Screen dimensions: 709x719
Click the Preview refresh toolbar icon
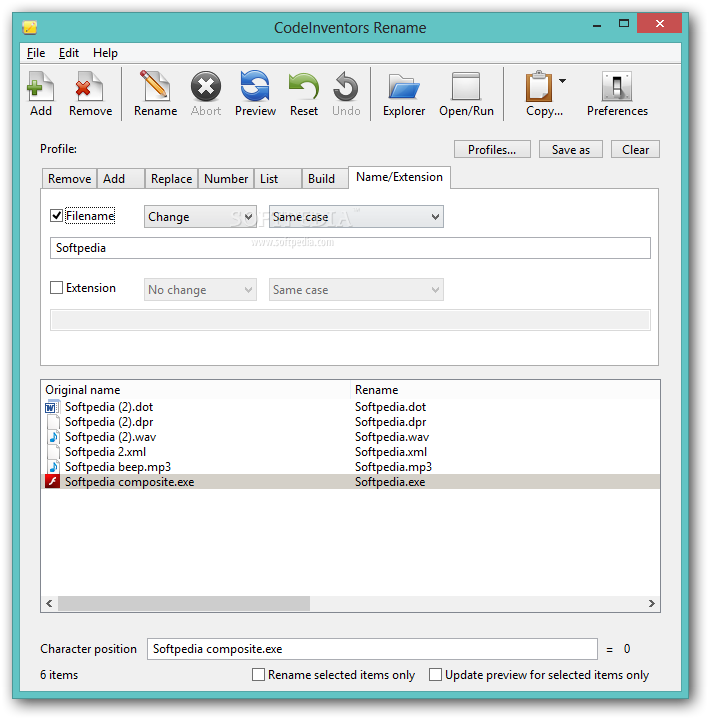pos(255,94)
